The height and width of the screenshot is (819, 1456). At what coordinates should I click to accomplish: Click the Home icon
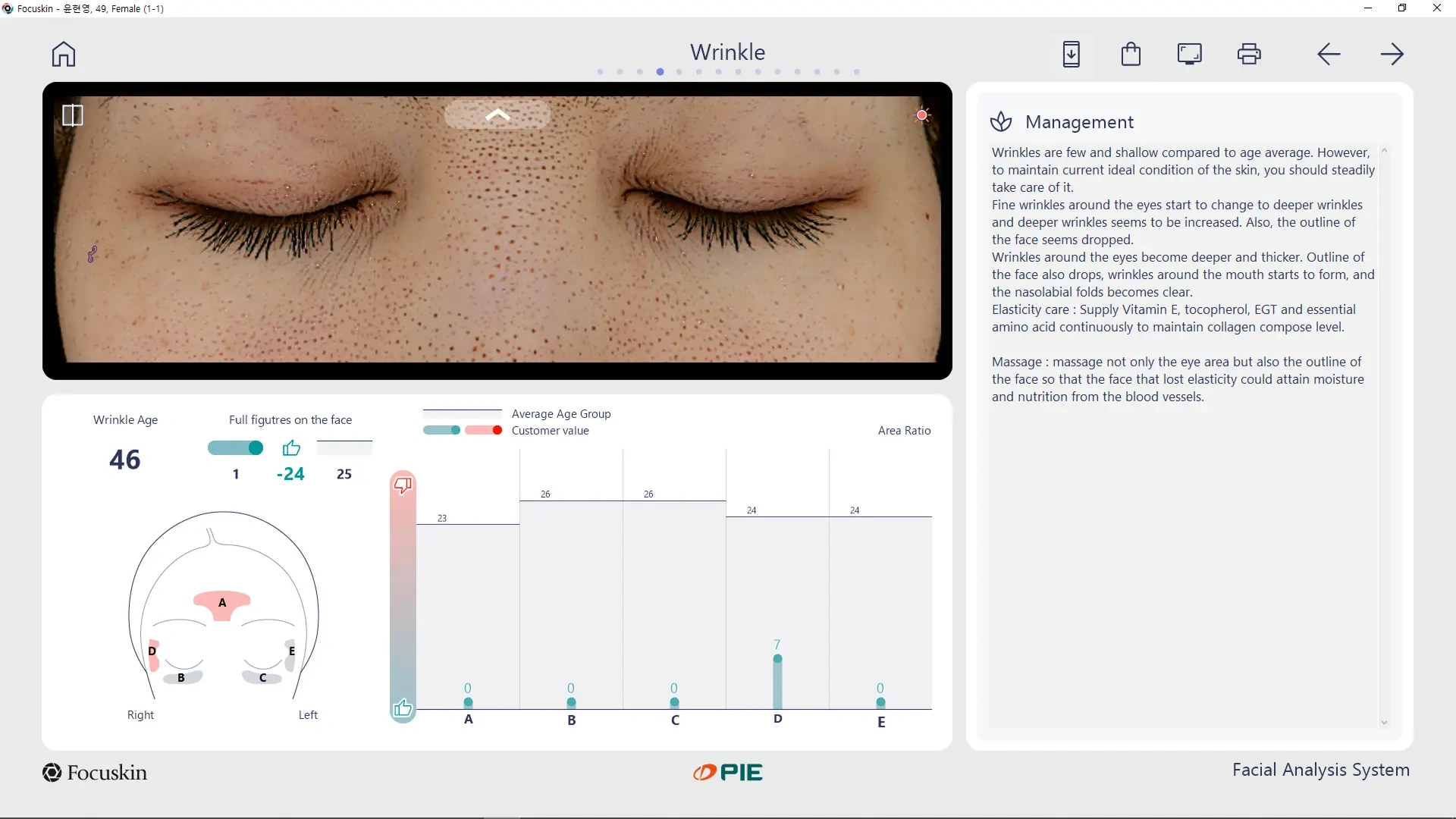(64, 55)
